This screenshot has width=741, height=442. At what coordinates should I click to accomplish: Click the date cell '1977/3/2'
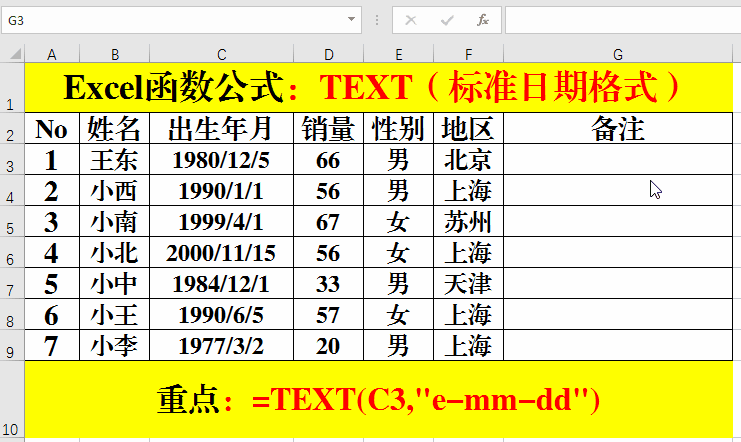(221, 345)
